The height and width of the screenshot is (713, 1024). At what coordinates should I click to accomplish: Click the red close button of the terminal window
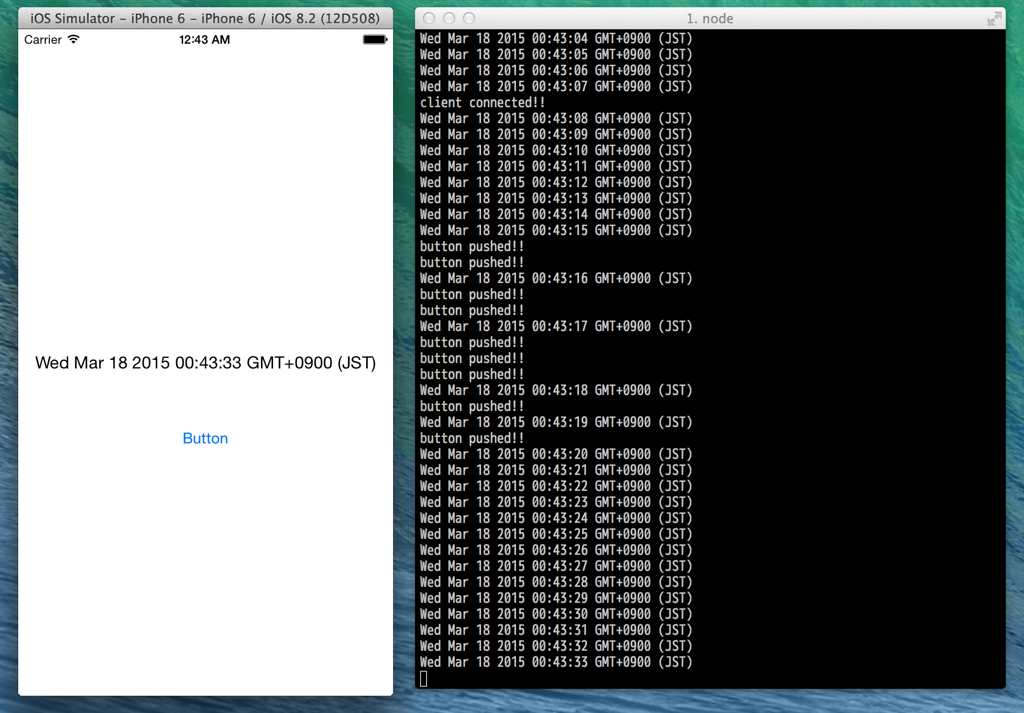click(427, 17)
